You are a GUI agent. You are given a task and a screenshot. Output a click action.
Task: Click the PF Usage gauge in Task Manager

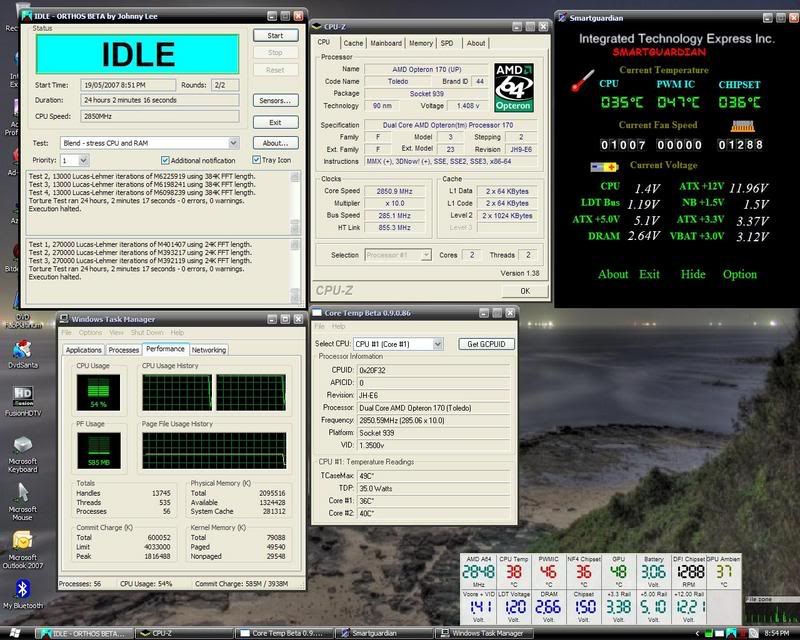coord(98,451)
